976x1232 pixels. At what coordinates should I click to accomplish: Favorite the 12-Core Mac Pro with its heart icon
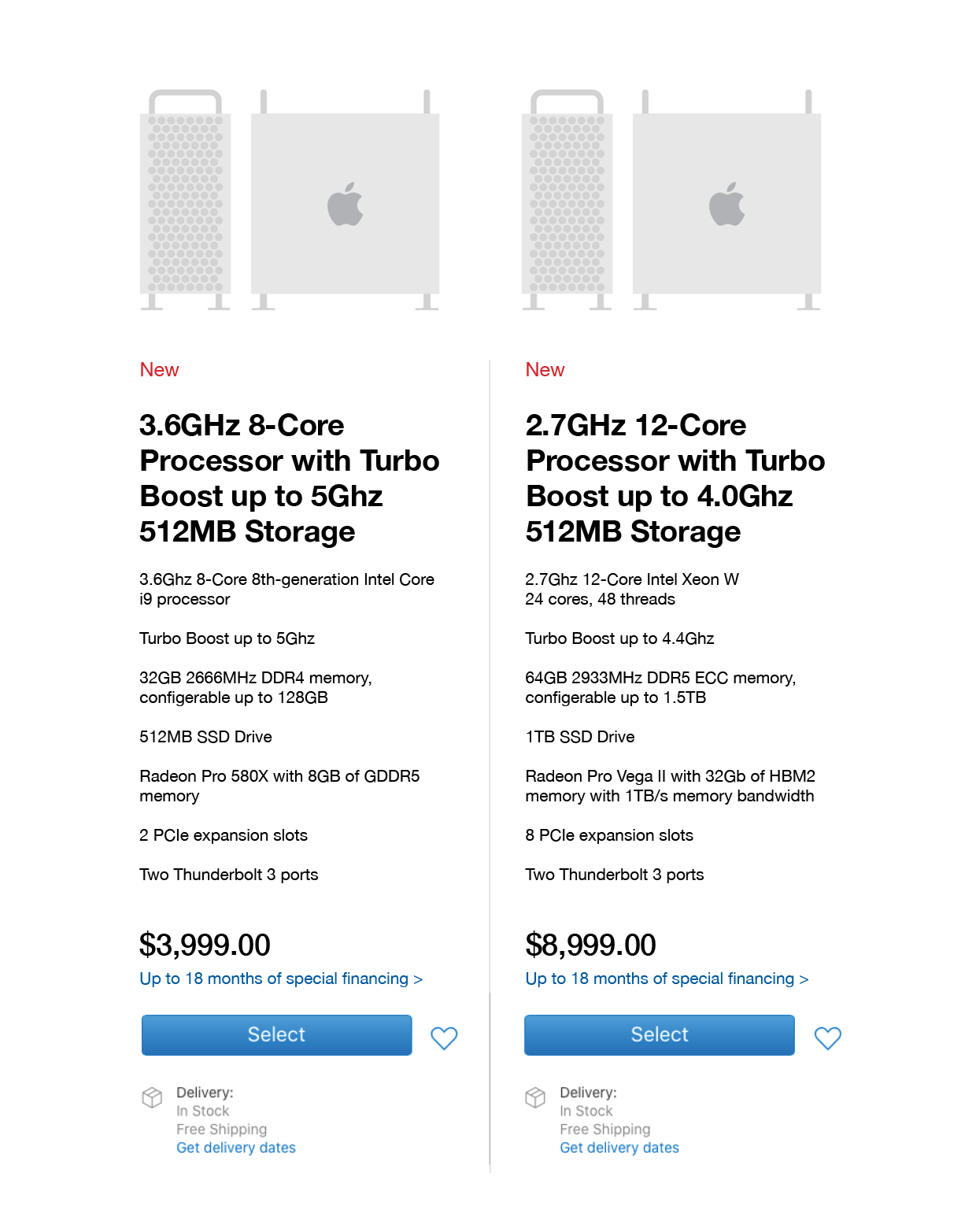(827, 1038)
